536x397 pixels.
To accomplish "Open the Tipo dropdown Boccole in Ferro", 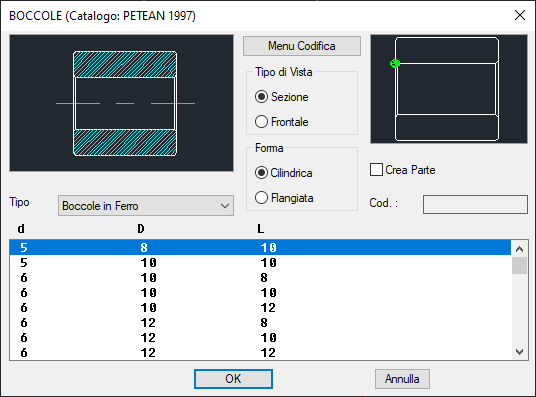I will coord(146,206).
